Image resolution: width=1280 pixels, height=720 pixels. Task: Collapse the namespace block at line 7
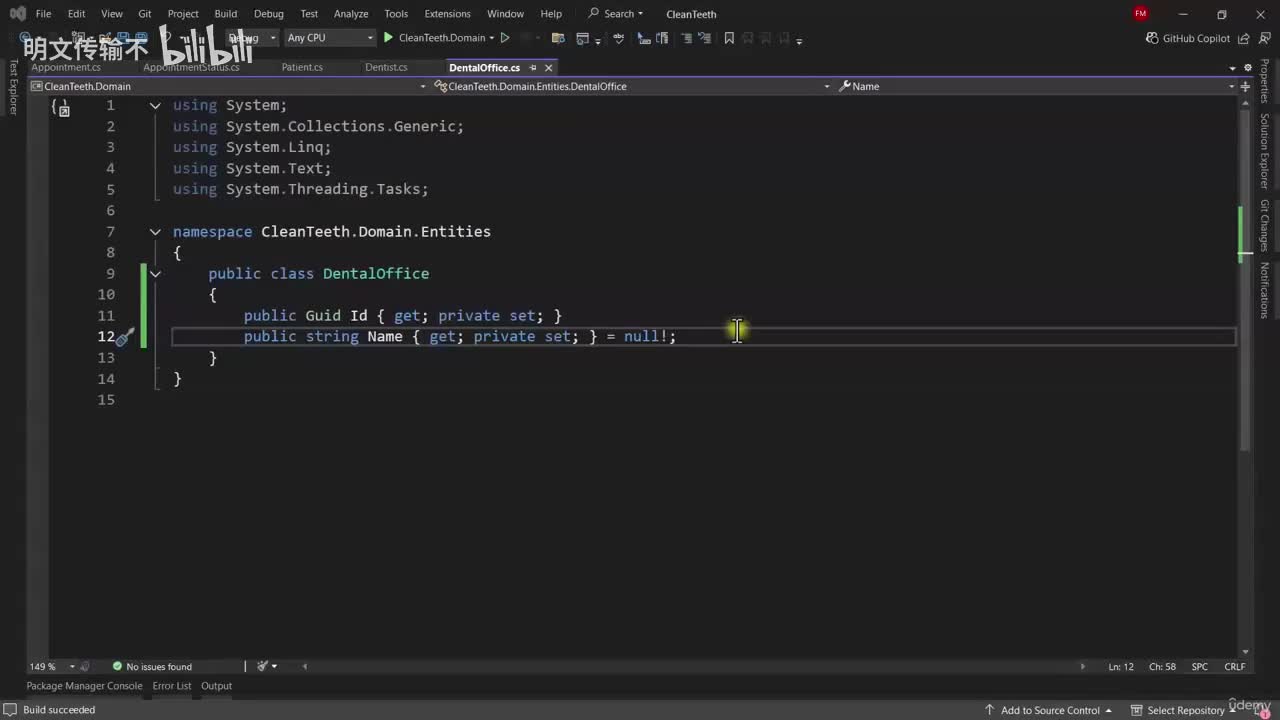155,231
